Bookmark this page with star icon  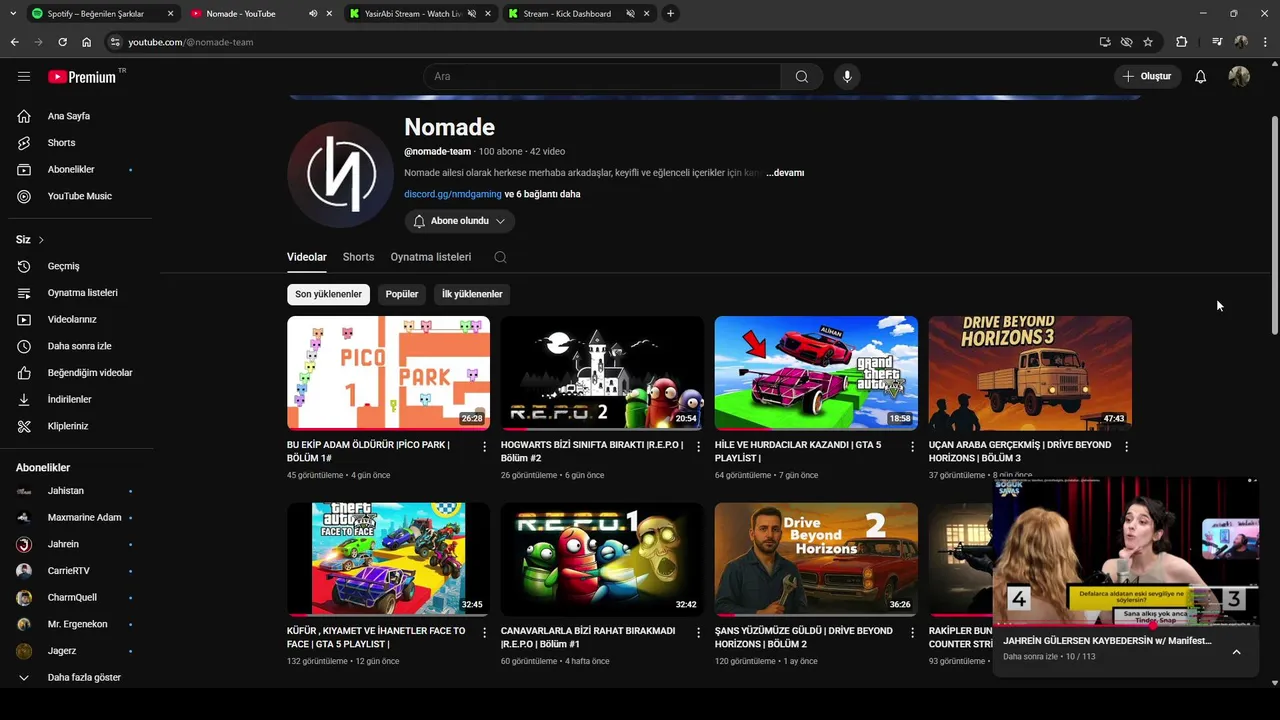(1148, 42)
